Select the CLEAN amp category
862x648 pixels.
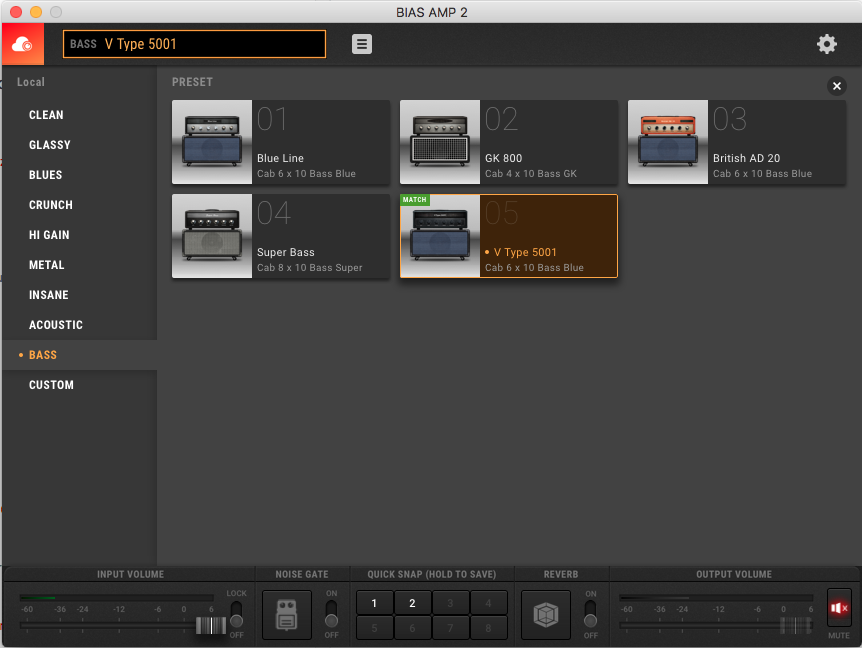click(46, 115)
